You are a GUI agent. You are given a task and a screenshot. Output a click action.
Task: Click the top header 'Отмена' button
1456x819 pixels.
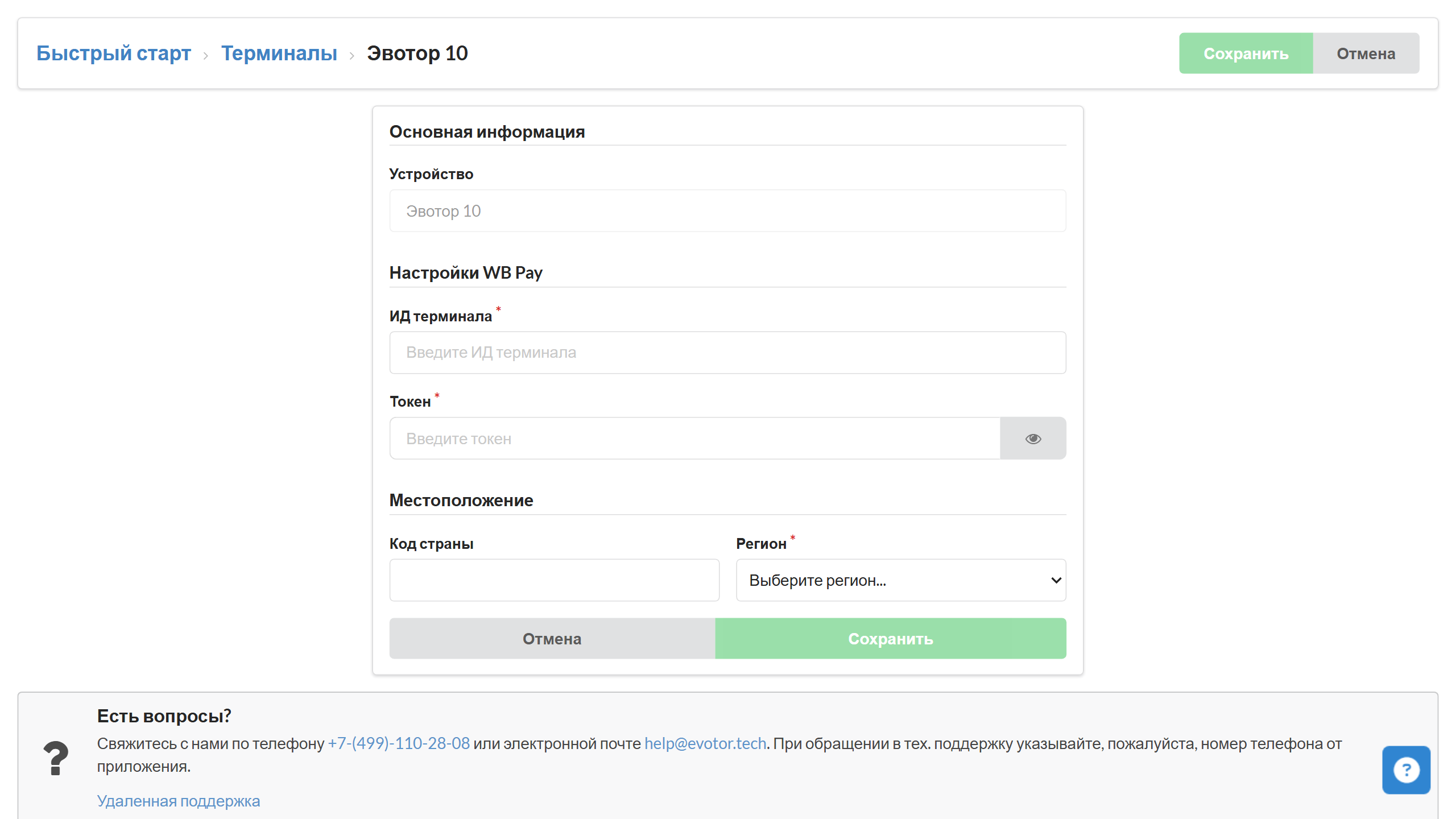(1366, 53)
